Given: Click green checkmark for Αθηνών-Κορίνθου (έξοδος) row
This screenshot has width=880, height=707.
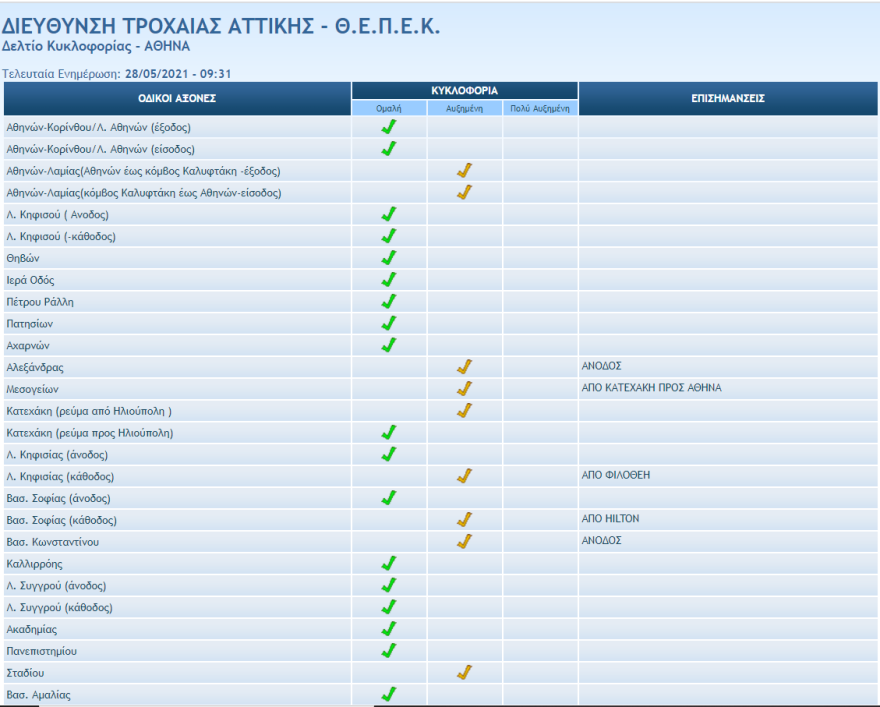Looking at the screenshot, I should point(389,127).
